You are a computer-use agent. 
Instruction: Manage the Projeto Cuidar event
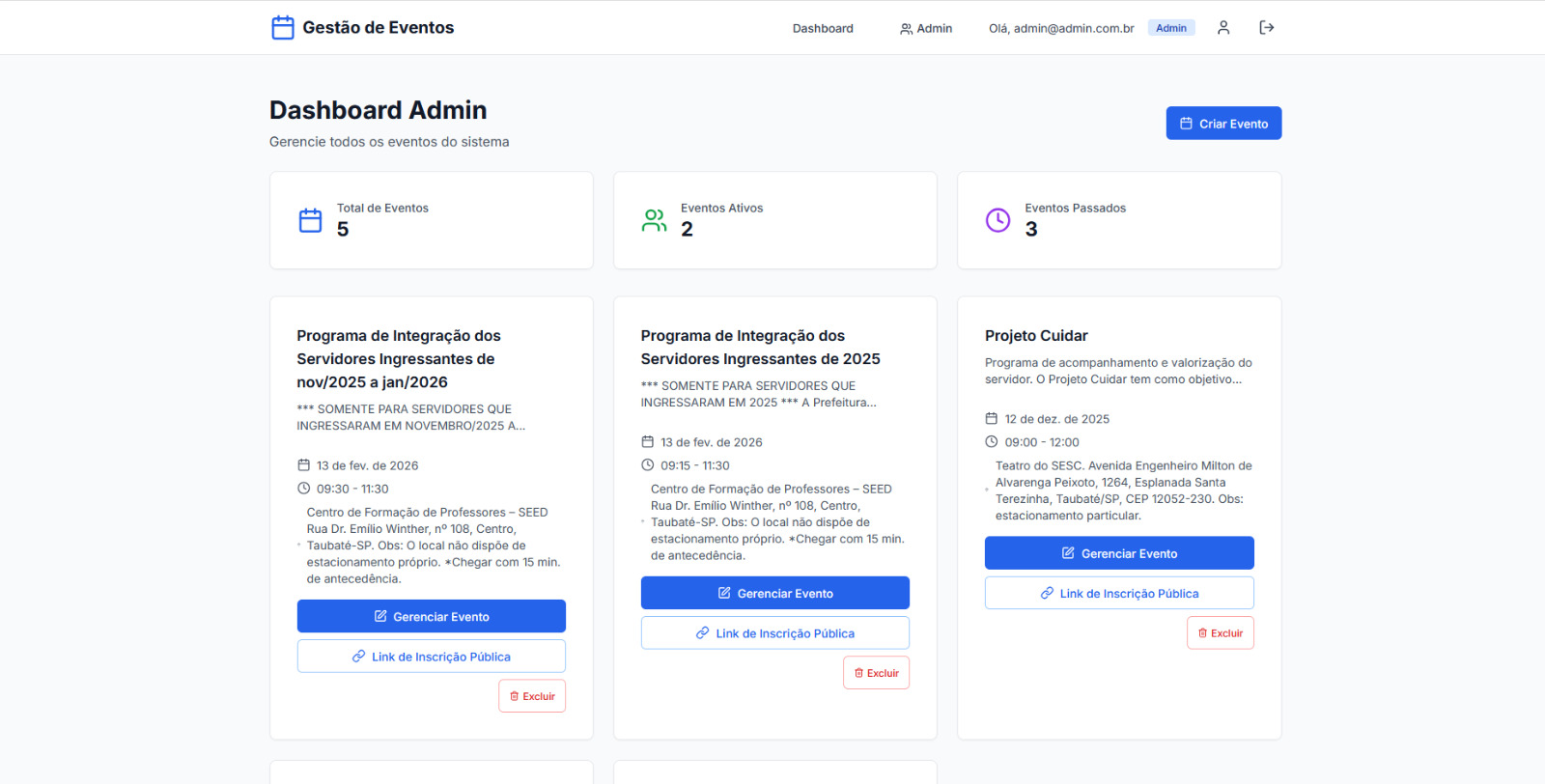click(x=1118, y=553)
